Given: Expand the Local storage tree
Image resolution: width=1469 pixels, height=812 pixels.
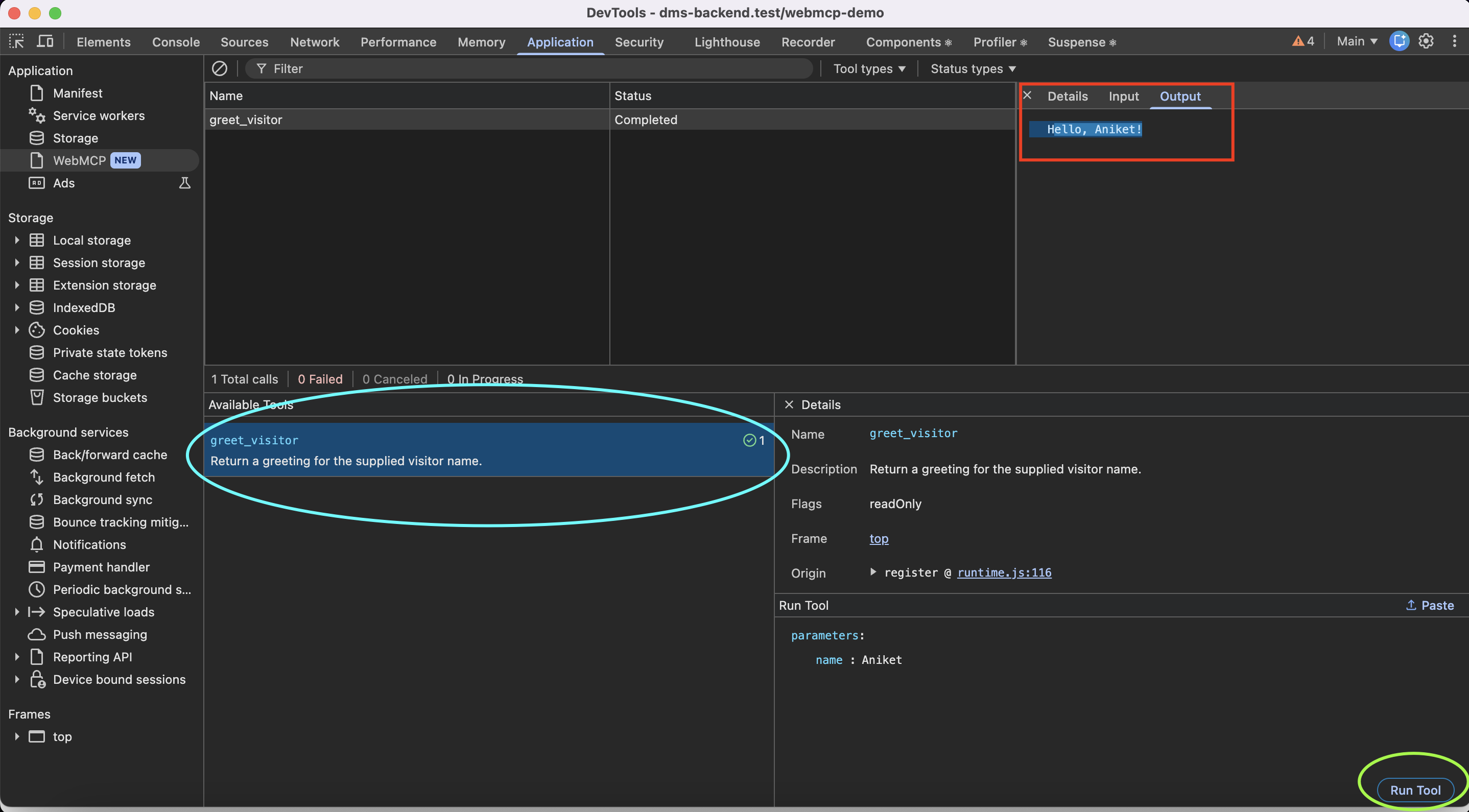Looking at the screenshot, I should click(x=16, y=240).
